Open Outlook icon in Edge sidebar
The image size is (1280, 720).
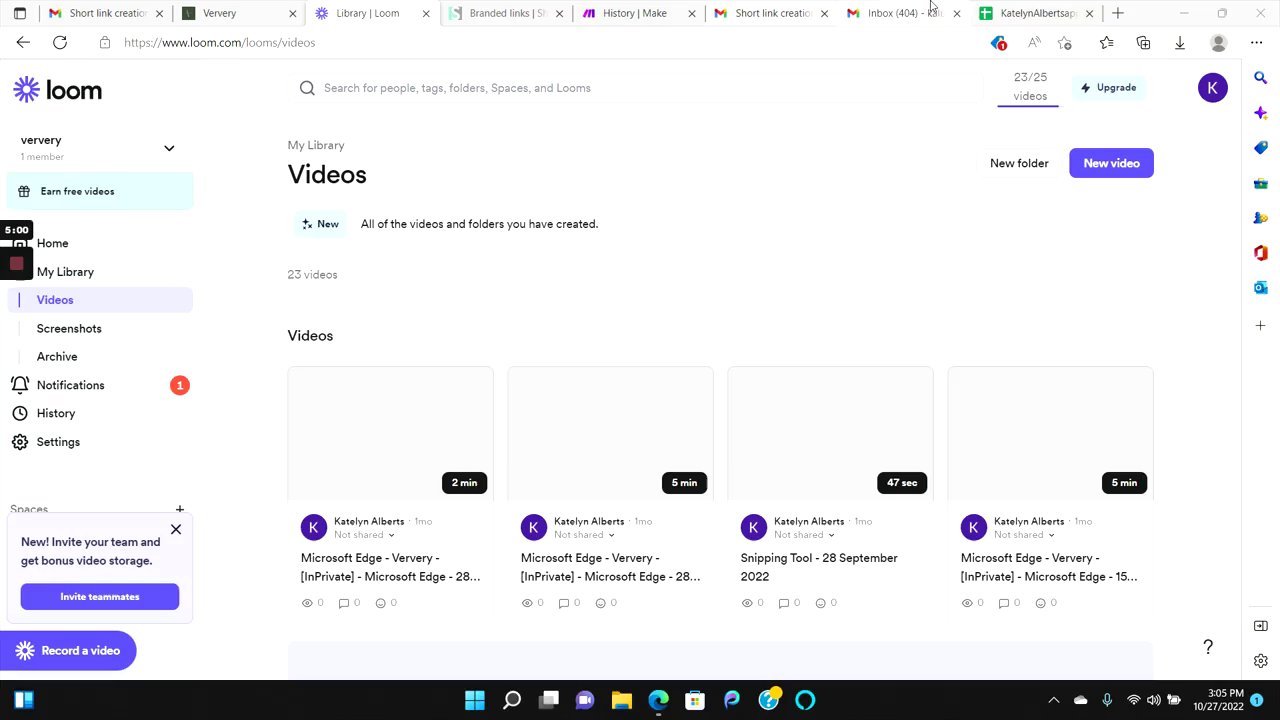pyautogui.click(x=1261, y=288)
